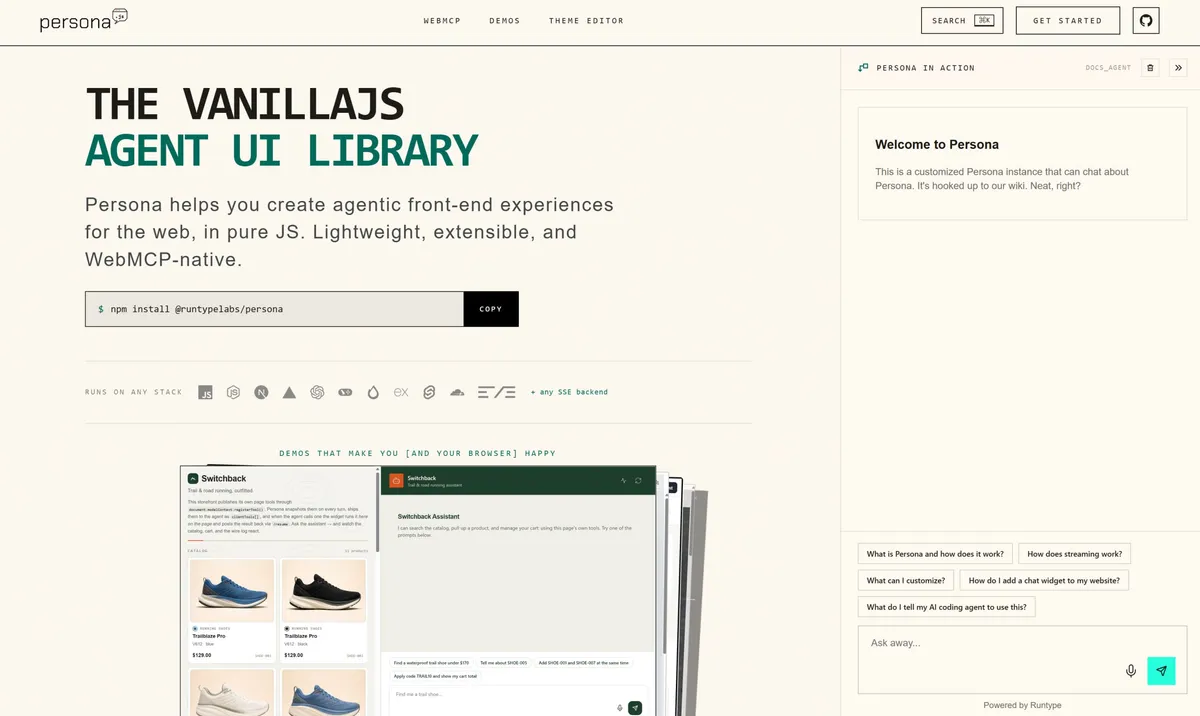Click the trash icon to clear chat
The image size is (1200, 716).
pyautogui.click(x=1150, y=68)
